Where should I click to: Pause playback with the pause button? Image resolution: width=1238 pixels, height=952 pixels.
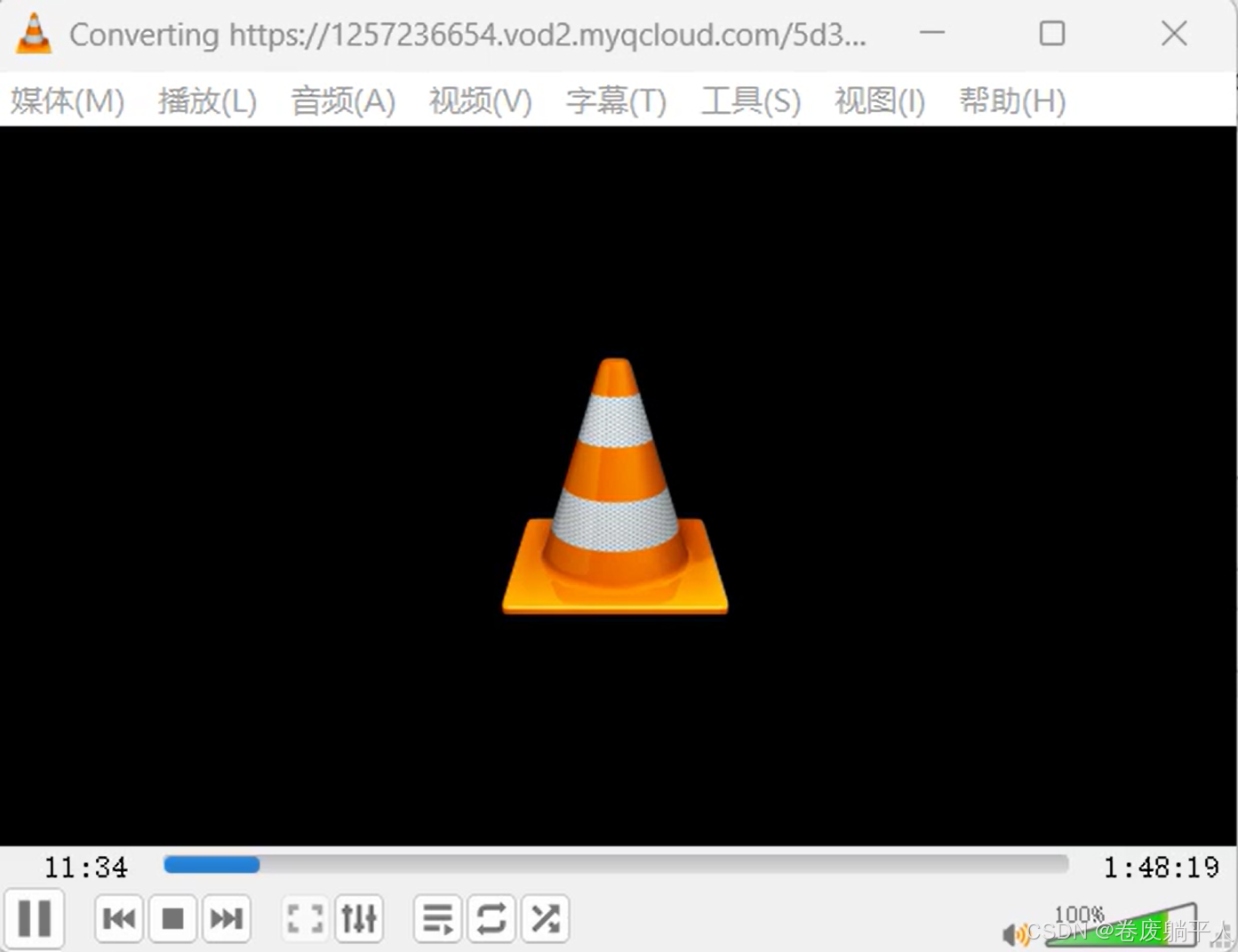click(34, 918)
